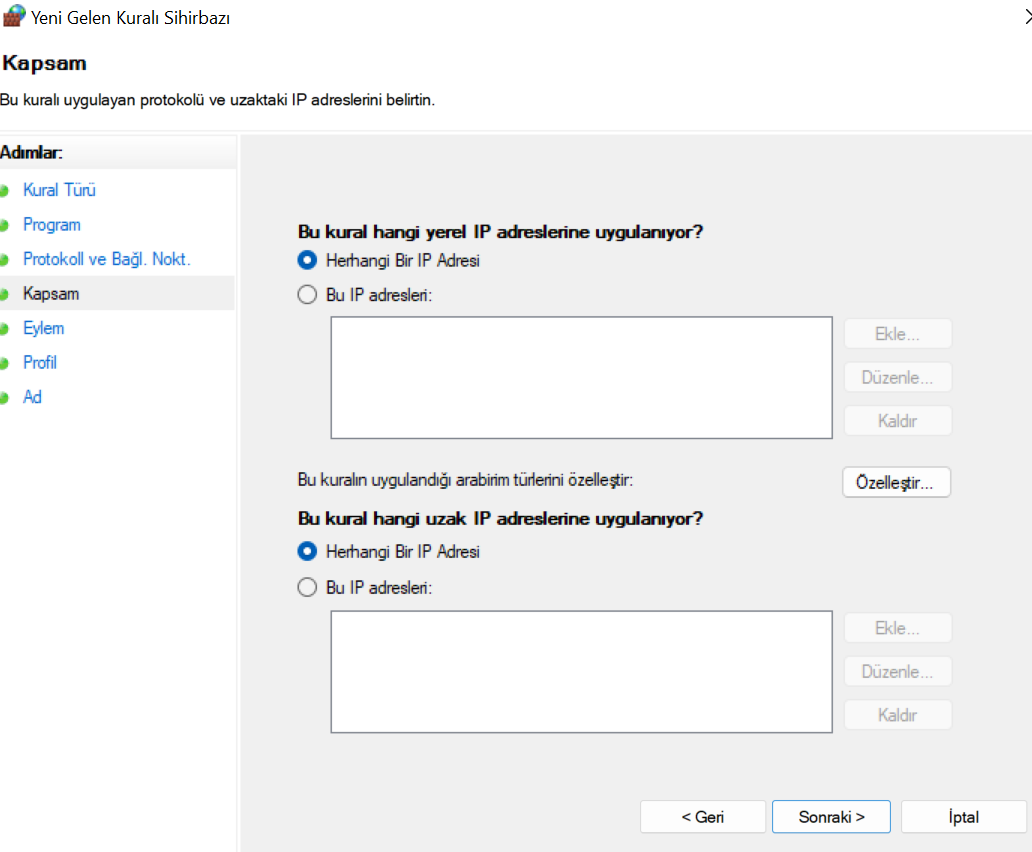Select "Herhangi Bir IP Adresi" for local addresses
1032x852 pixels.
(x=308, y=260)
